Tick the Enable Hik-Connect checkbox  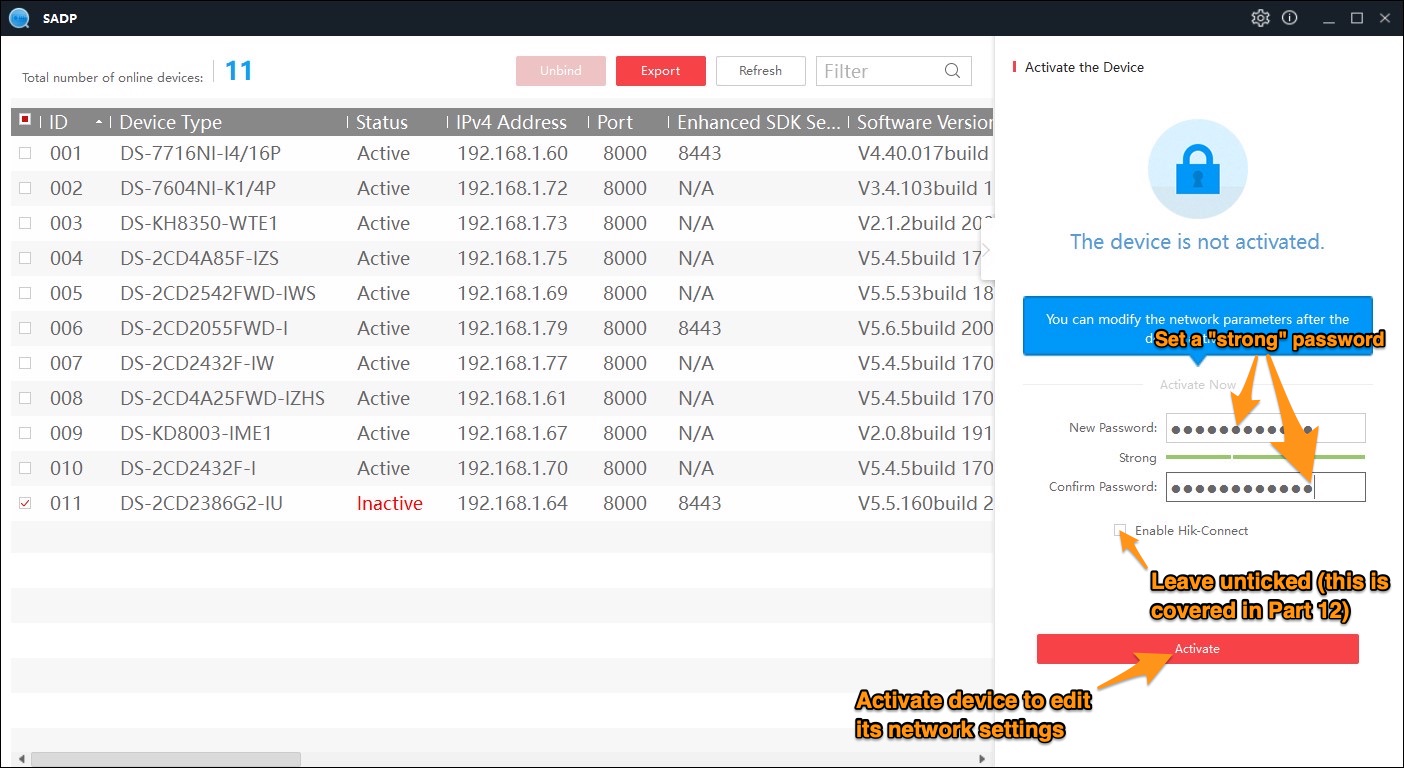tap(1120, 531)
